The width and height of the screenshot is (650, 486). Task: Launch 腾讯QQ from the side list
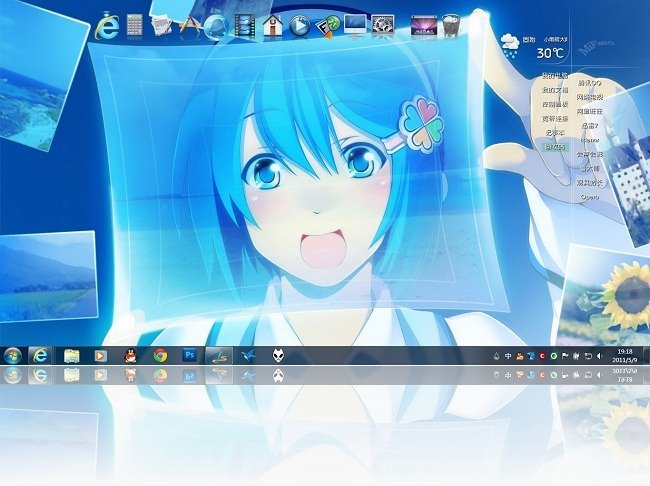click(589, 83)
